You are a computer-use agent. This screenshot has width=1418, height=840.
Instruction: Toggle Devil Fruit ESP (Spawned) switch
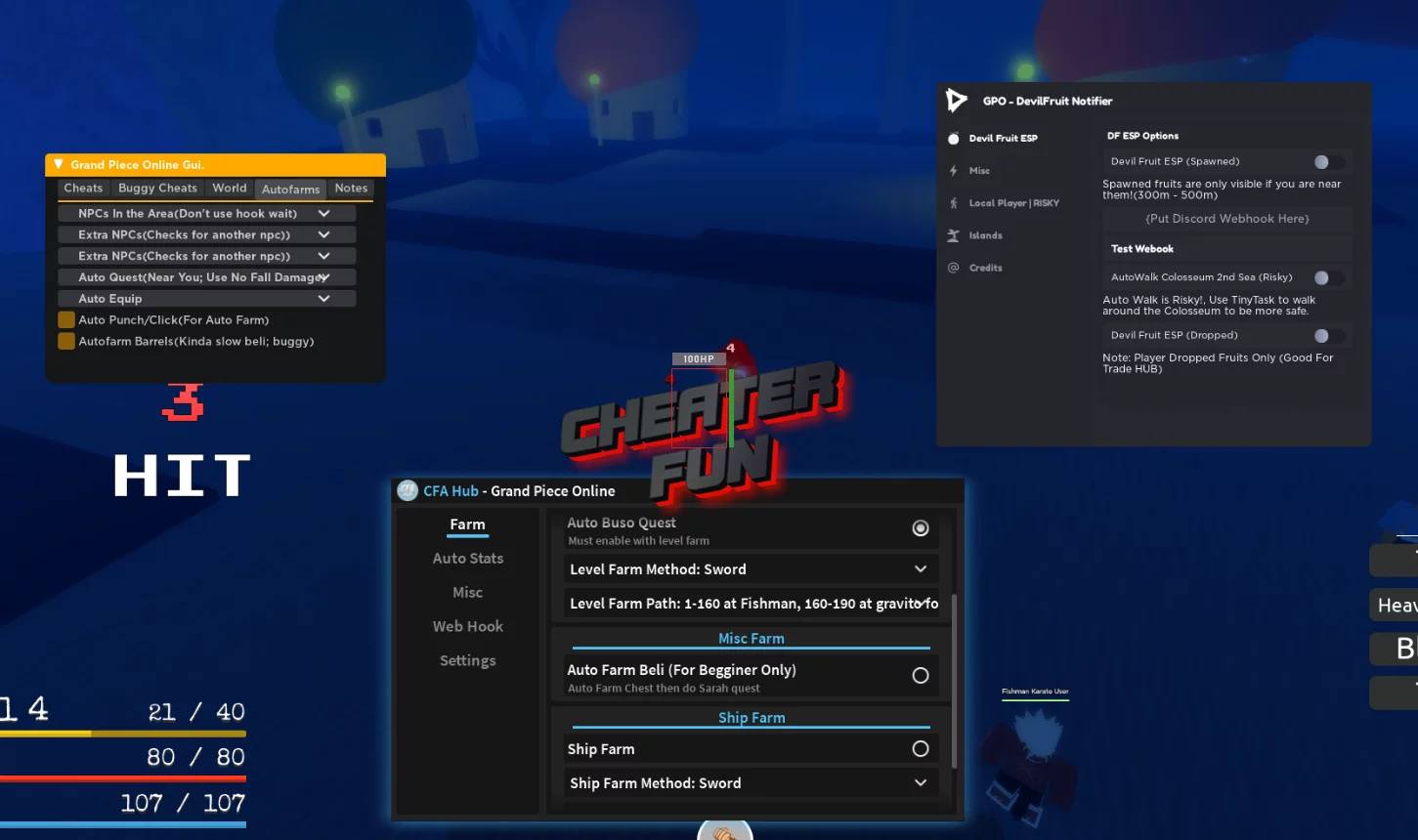point(1327,162)
